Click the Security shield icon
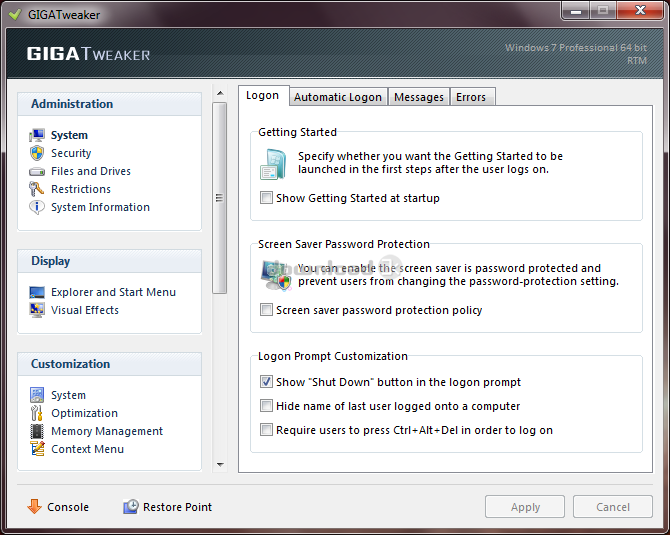 [37, 153]
